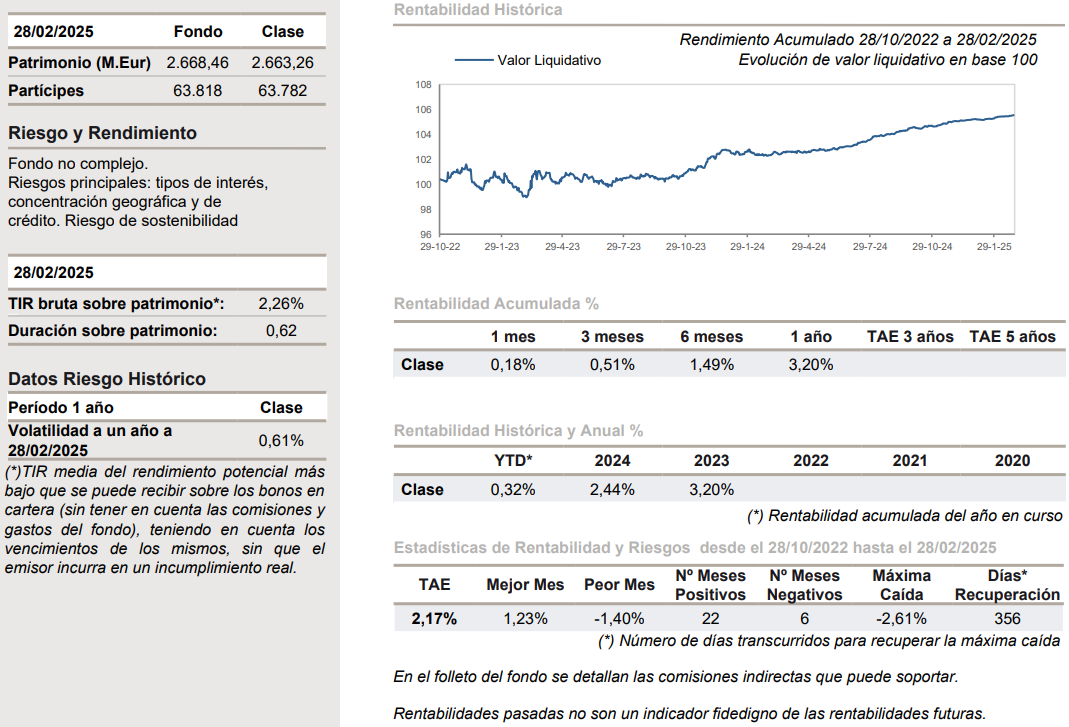Click the 2022 column header
Image resolution: width=1069 pixels, height=727 pixels.
[811, 461]
